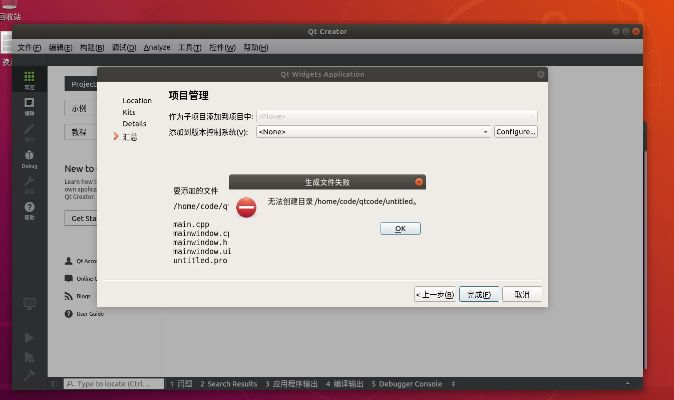Click the green Run arrow icon
Viewport: 674px width, 400px height.
29,338
